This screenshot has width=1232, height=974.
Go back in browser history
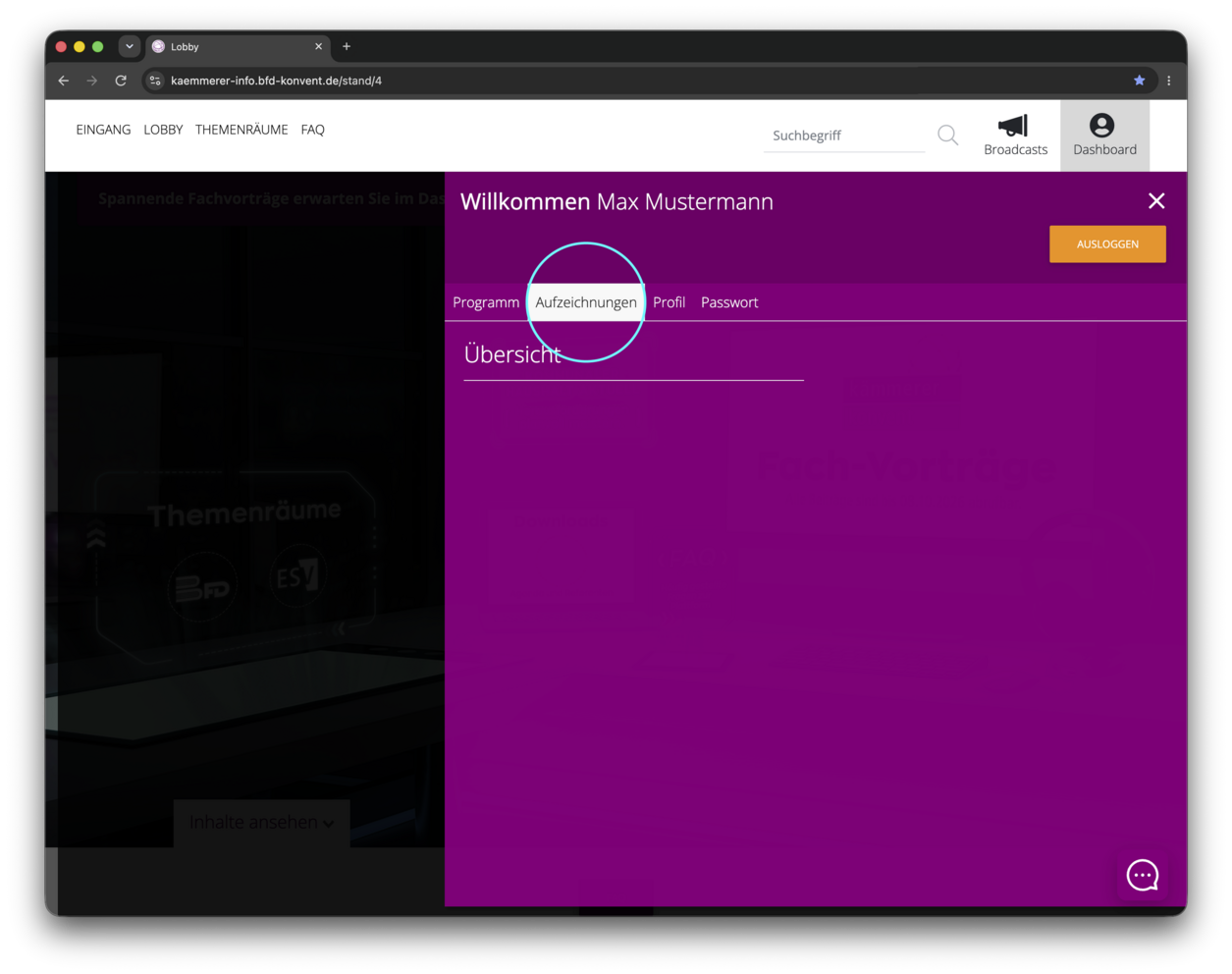(x=64, y=81)
